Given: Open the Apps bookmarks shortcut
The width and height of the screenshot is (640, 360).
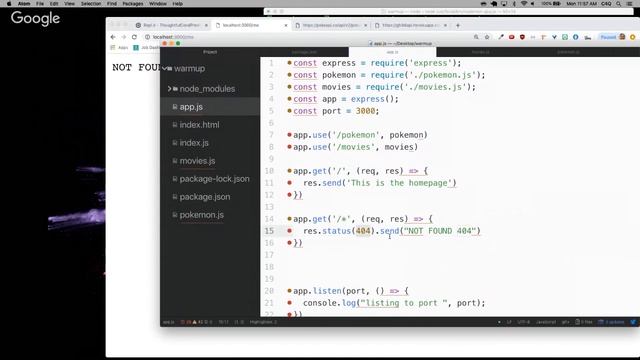Looking at the screenshot, I should coord(120,47).
